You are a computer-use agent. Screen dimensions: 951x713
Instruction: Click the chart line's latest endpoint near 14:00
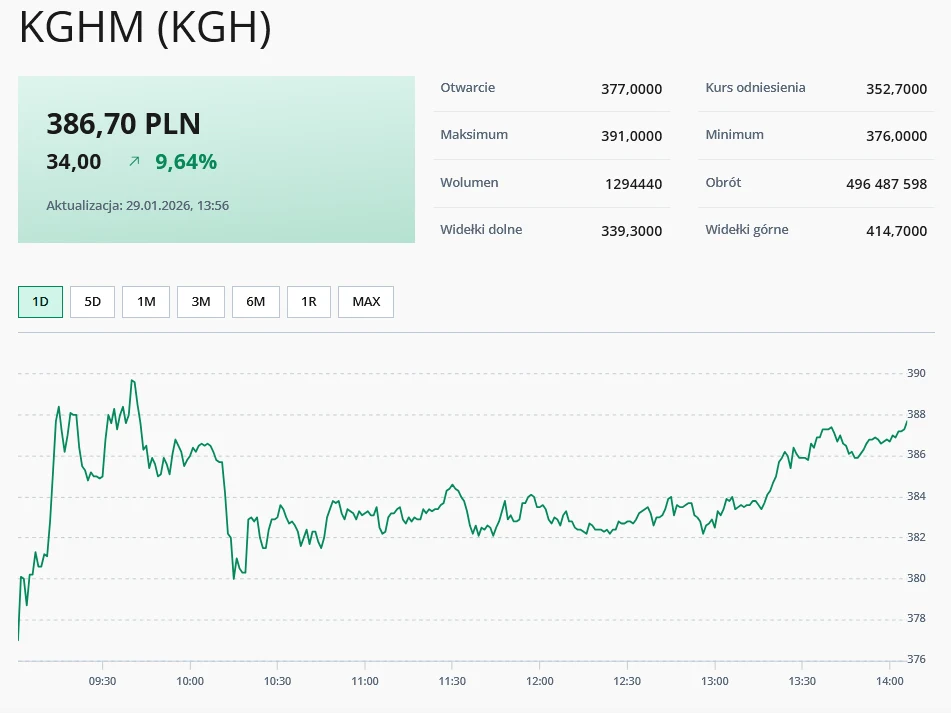click(x=907, y=421)
